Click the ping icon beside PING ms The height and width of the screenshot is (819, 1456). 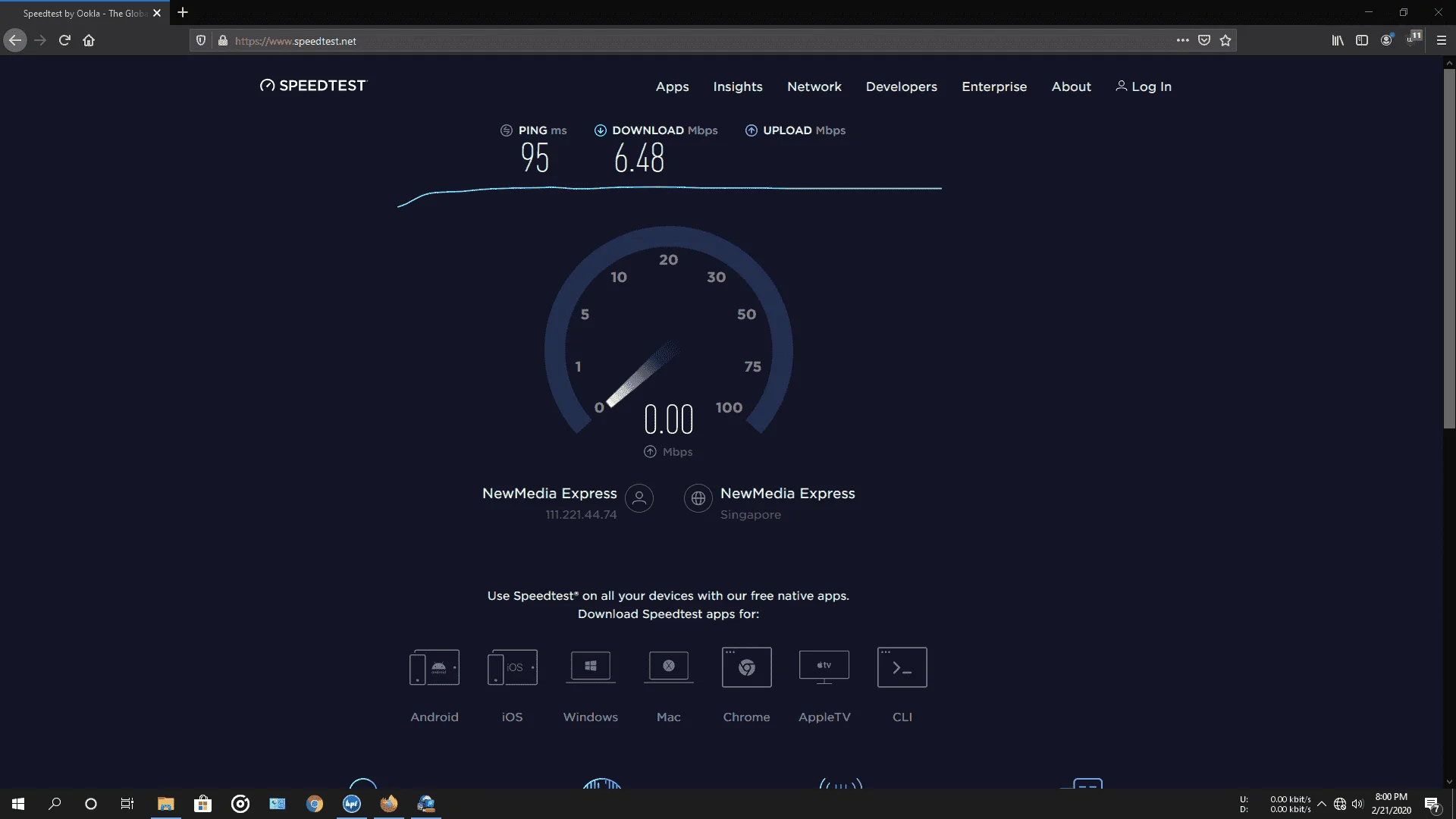[x=507, y=130]
